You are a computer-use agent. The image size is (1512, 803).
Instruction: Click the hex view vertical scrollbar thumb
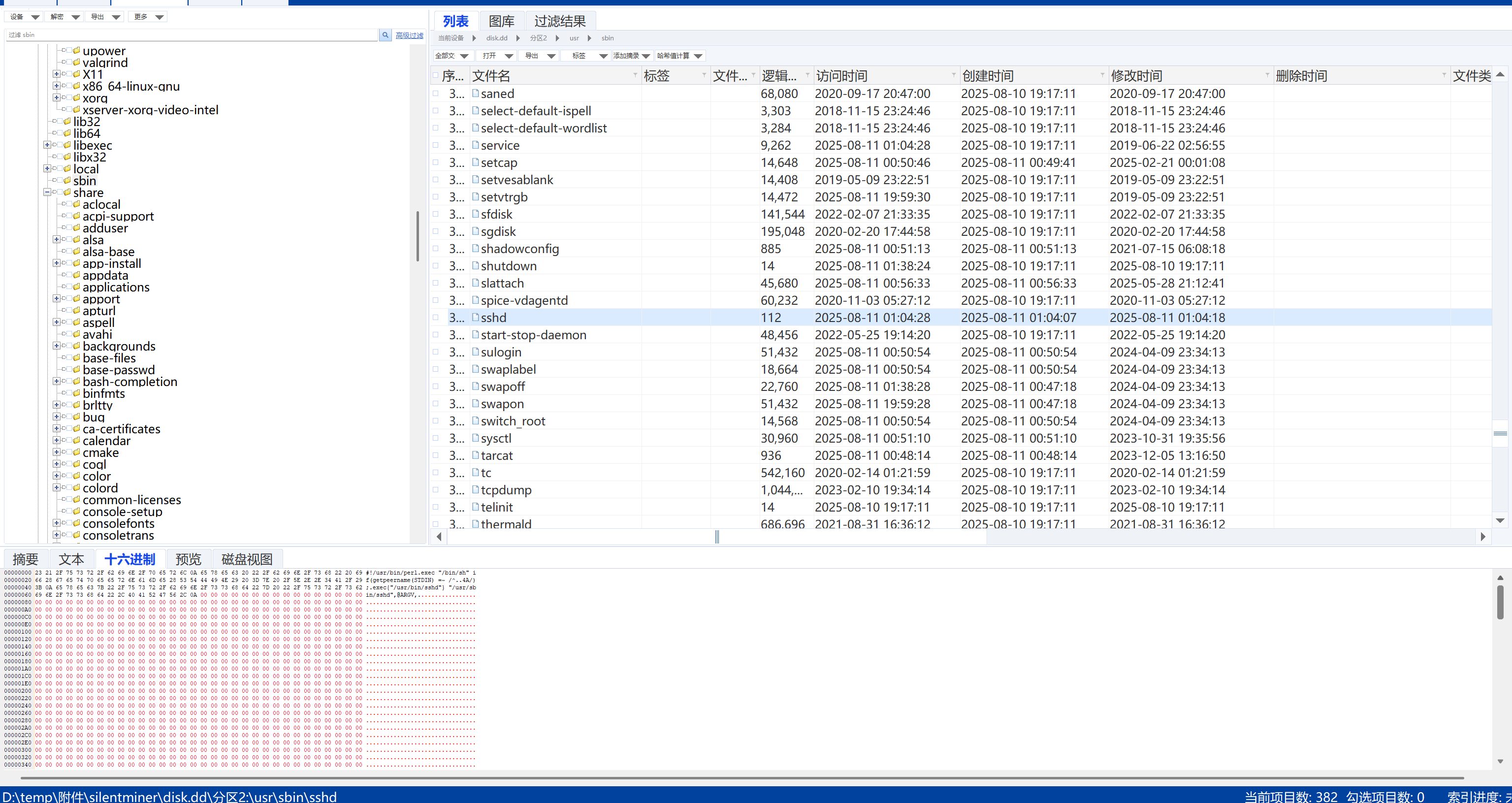[1500, 602]
